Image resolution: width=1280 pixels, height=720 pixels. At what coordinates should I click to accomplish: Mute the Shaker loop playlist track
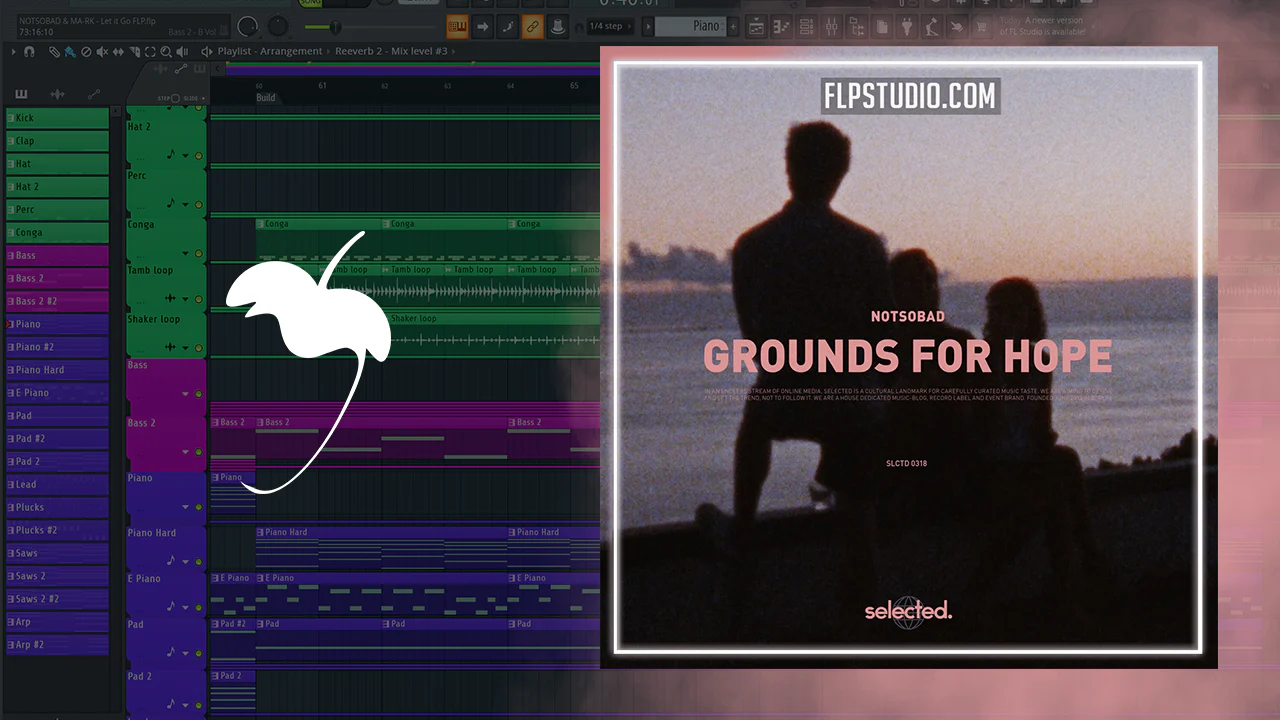coord(199,348)
